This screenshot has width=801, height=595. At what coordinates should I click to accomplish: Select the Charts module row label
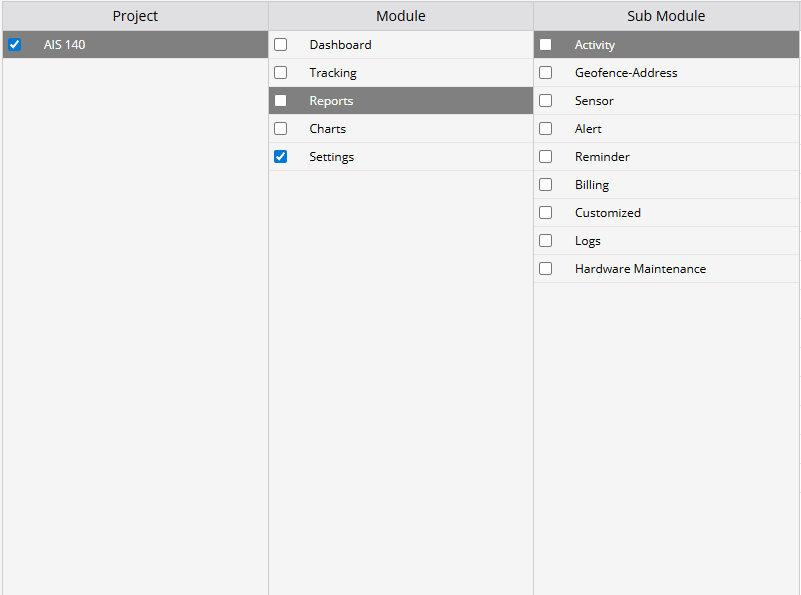(327, 129)
